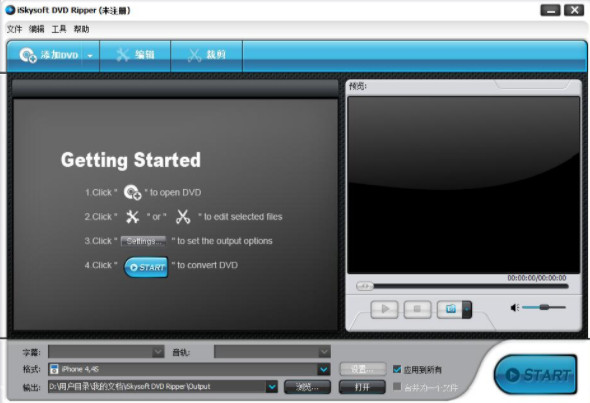The height and width of the screenshot is (403, 590).
Task: Minimize the iSkysoft DVD Ripper window
Action: (x=550, y=10)
